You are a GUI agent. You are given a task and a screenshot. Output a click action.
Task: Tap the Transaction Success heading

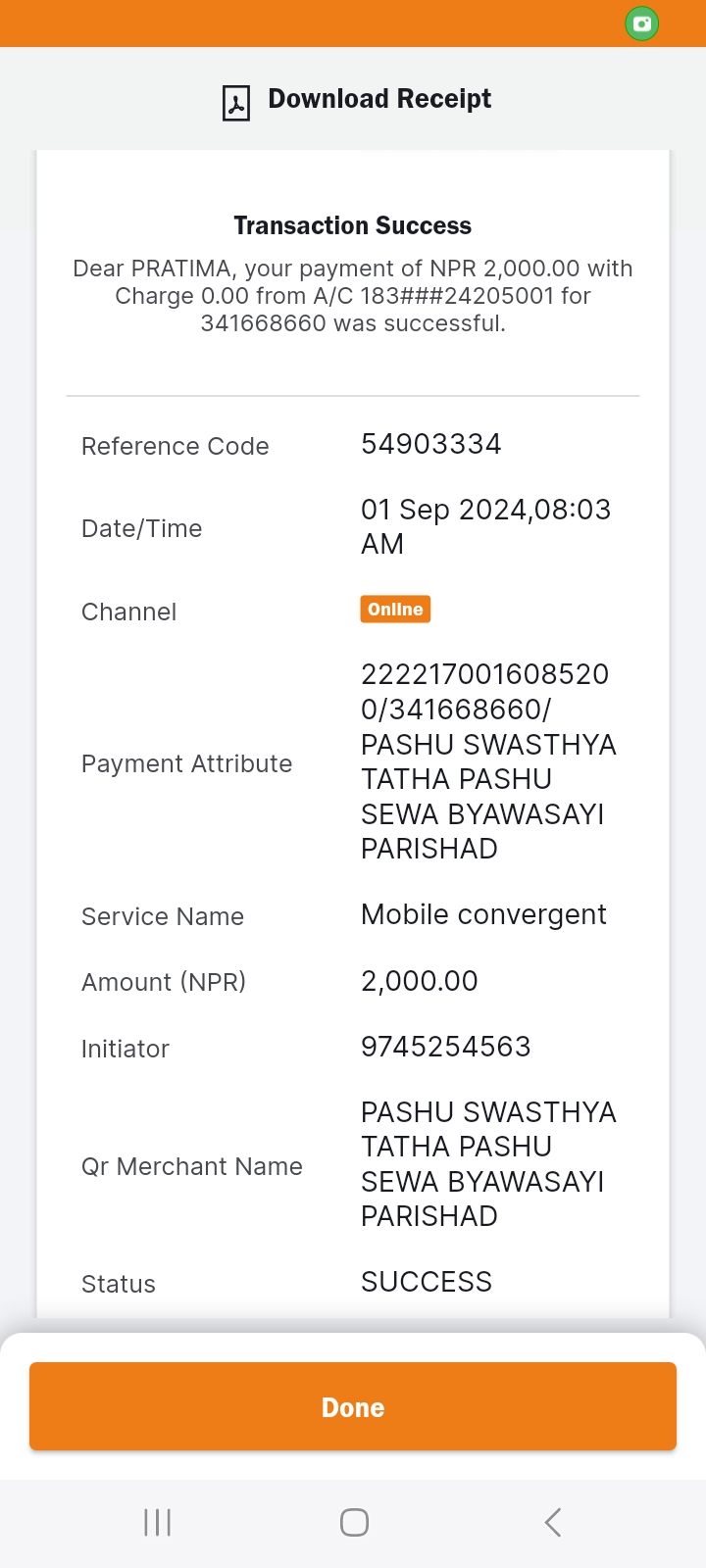point(353,225)
